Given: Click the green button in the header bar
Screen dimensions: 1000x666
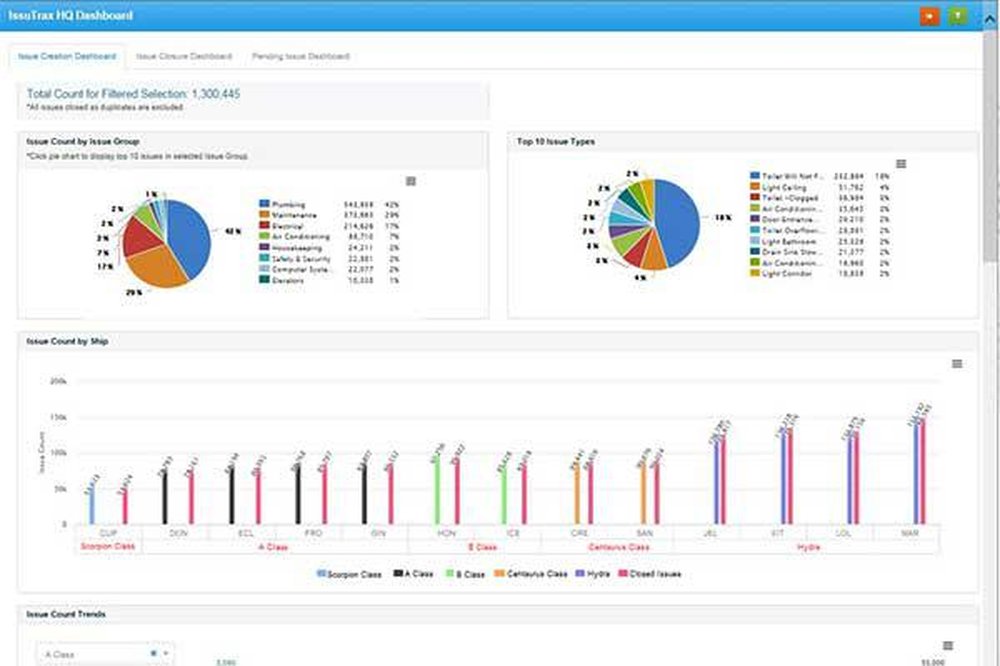Looking at the screenshot, I should (x=958, y=16).
